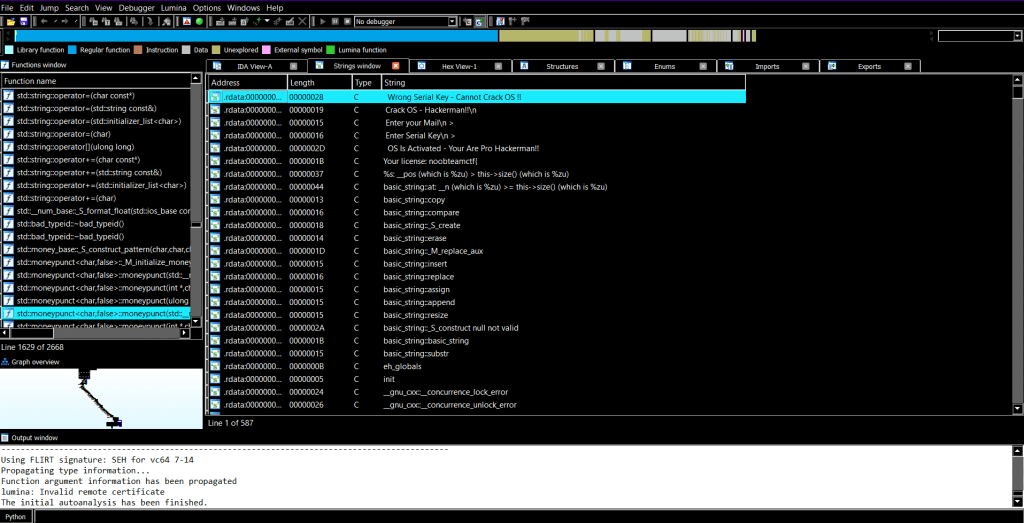Click the debugger Start process play icon
Viewport: 1024px width, 523px height.
point(323,21)
